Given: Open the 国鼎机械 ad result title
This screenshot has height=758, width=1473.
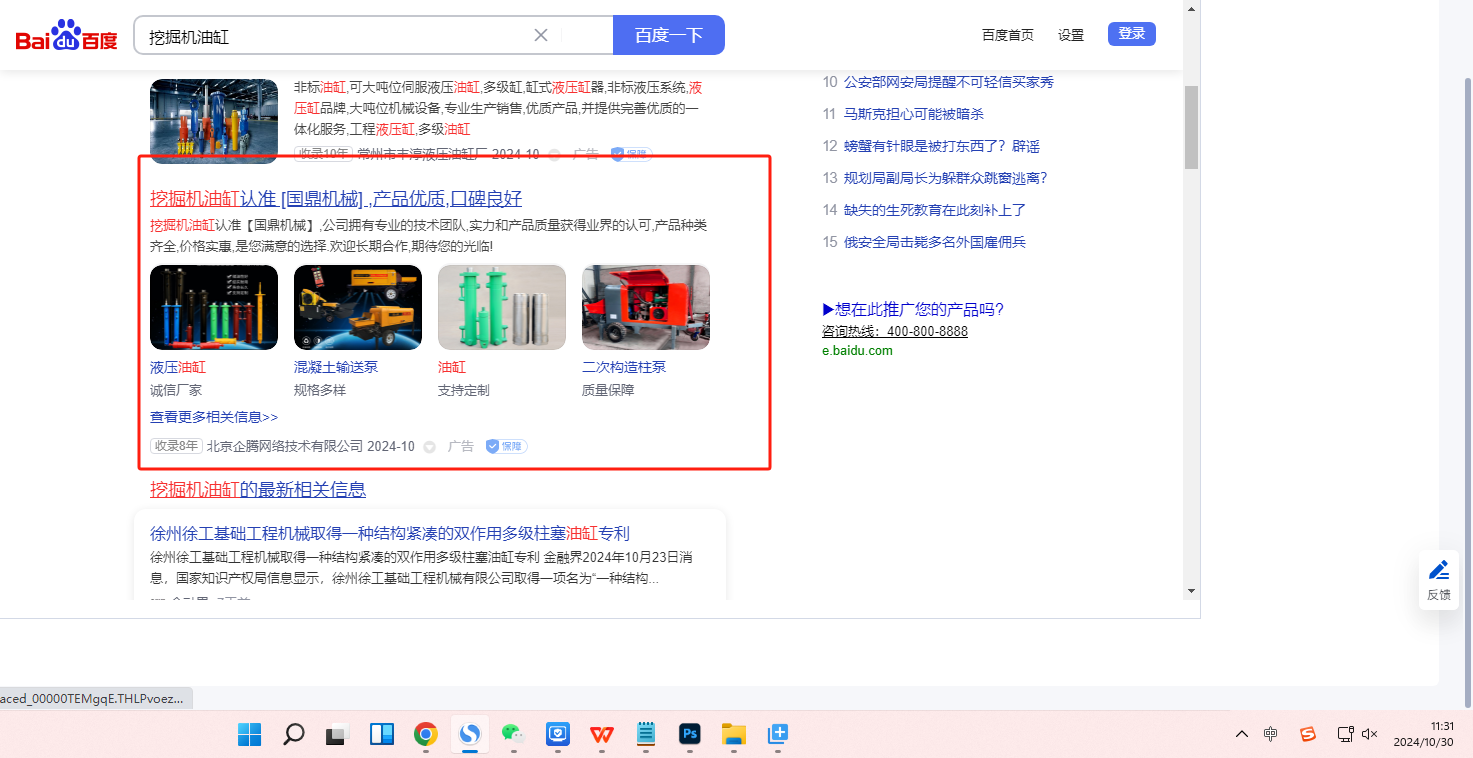Looking at the screenshot, I should pyautogui.click(x=336, y=198).
